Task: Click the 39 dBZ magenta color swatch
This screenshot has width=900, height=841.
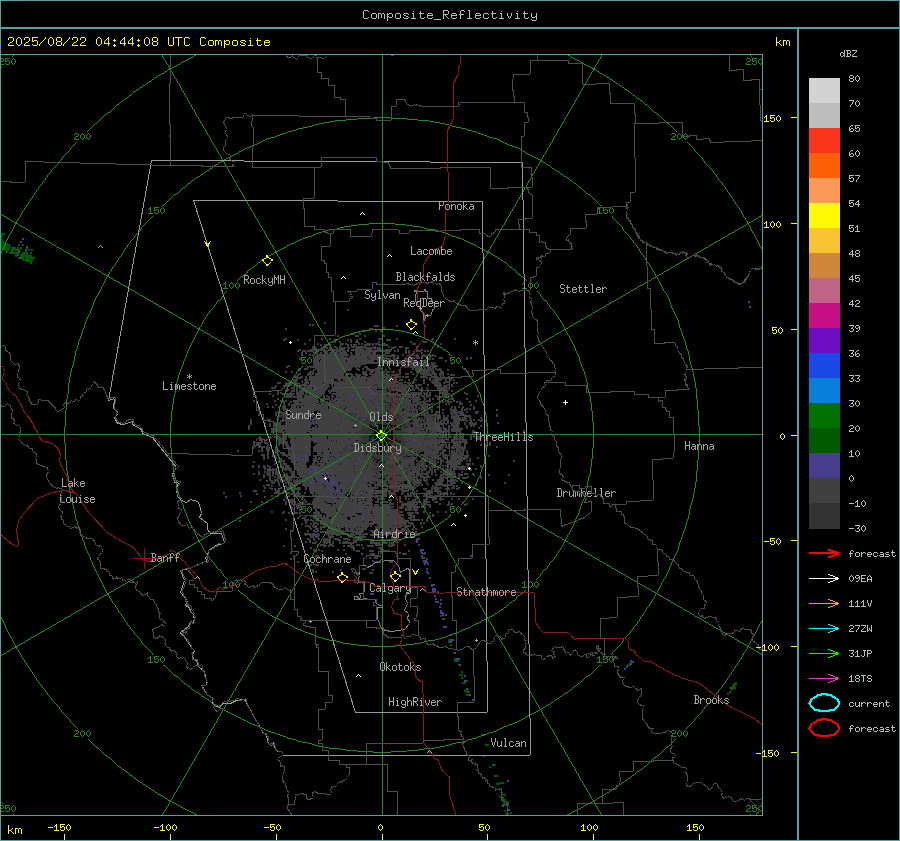Action: pyautogui.click(x=824, y=316)
